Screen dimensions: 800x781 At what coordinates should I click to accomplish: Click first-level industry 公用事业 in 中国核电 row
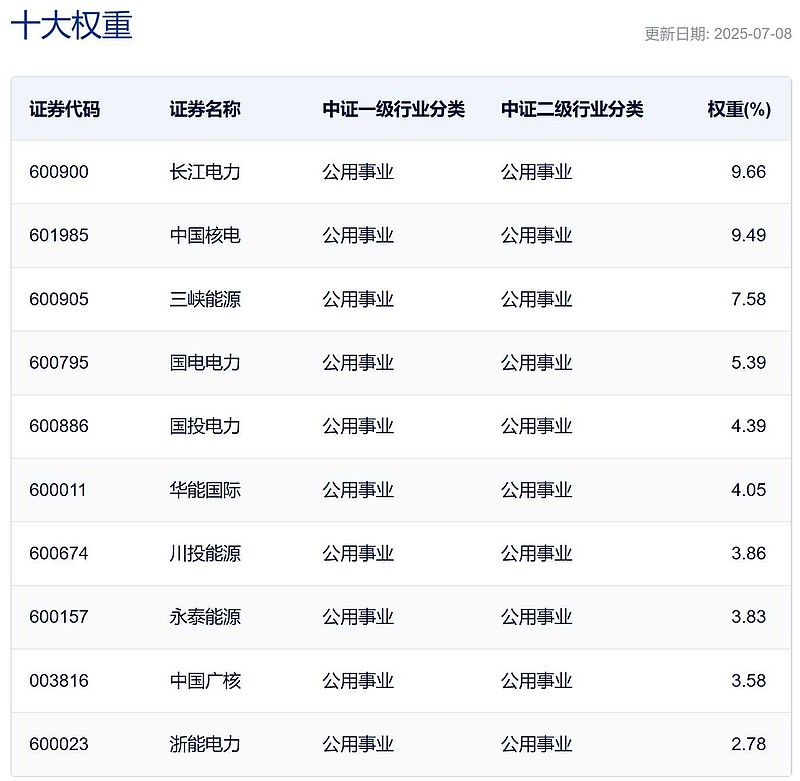click(x=358, y=235)
